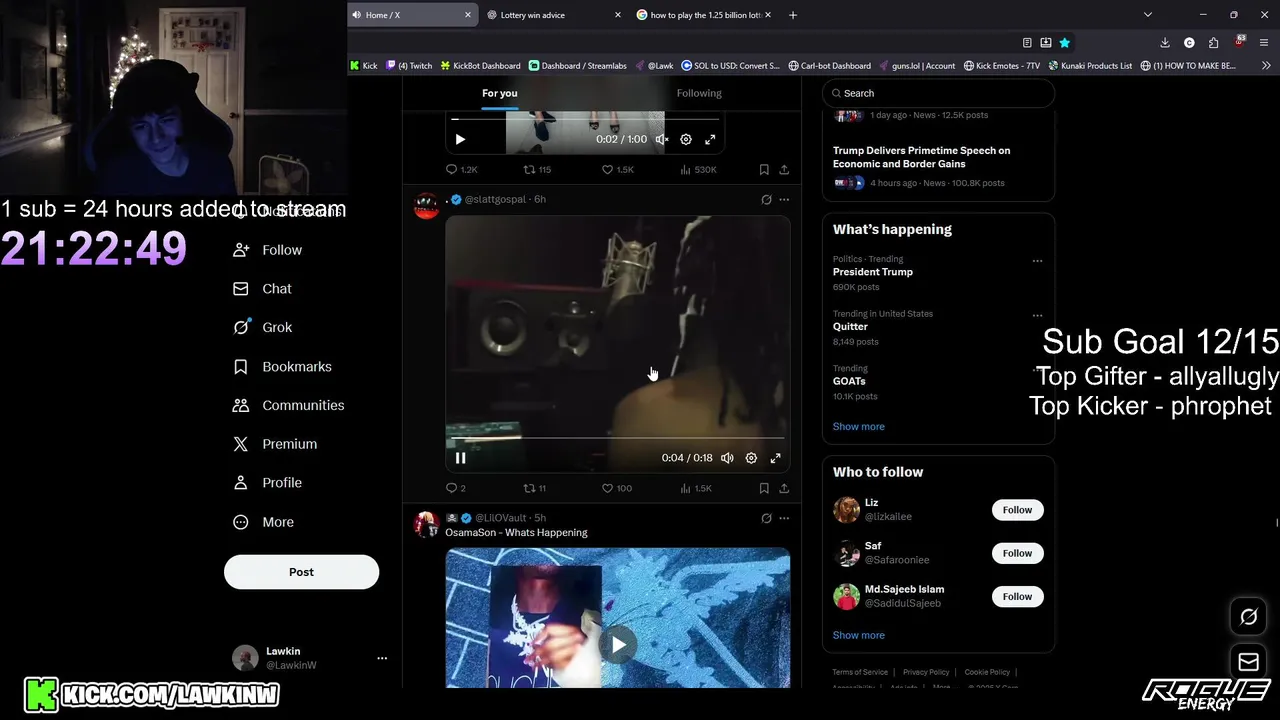Open browser downloads panel

pyautogui.click(x=1165, y=43)
